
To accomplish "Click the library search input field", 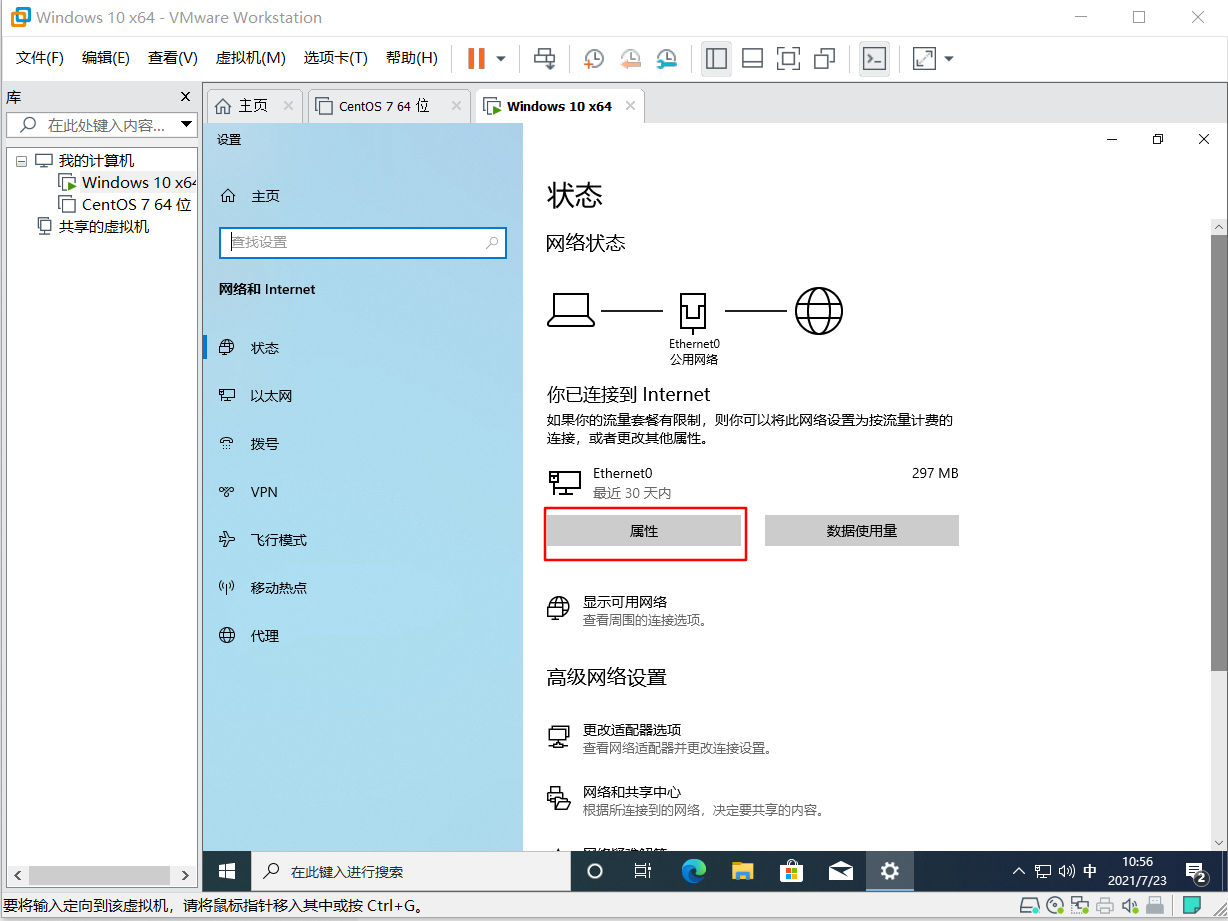I will coord(92,125).
